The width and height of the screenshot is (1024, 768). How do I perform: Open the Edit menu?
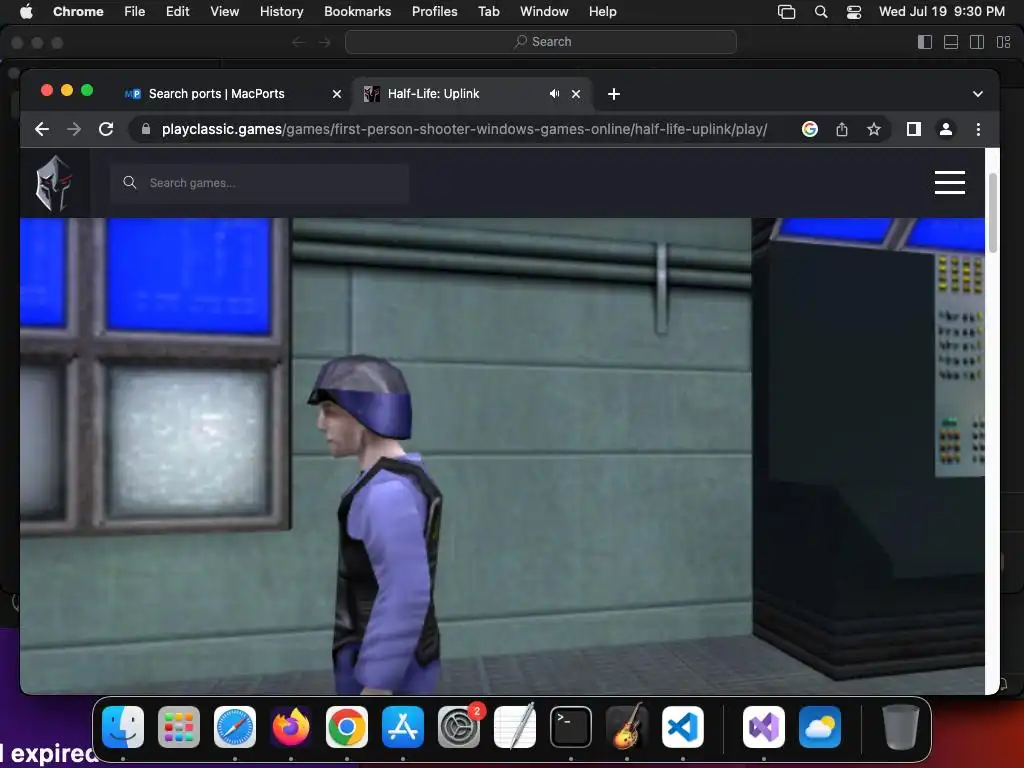pyautogui.click(x=178, y=11)
